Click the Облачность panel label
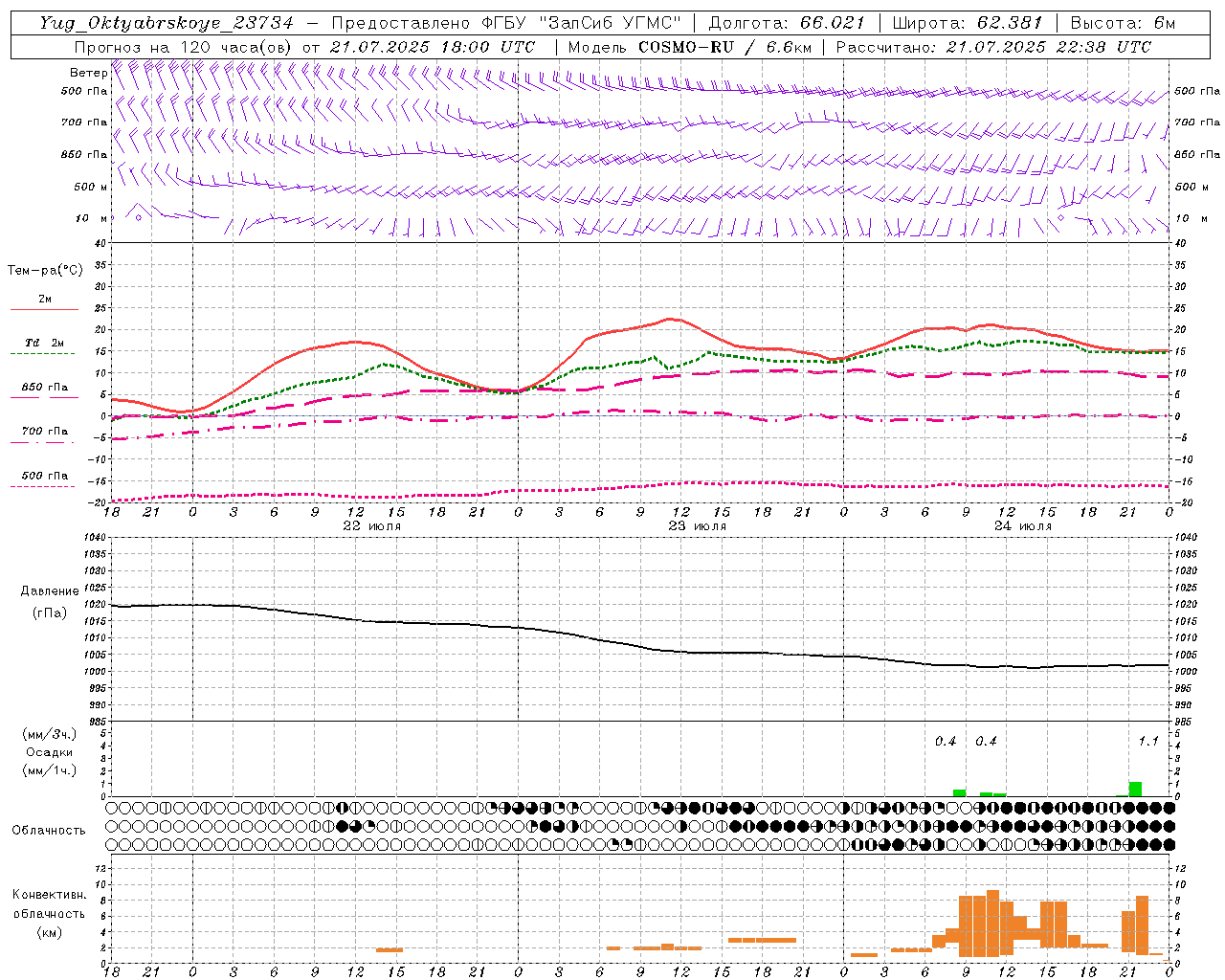 tap(49, 830)
